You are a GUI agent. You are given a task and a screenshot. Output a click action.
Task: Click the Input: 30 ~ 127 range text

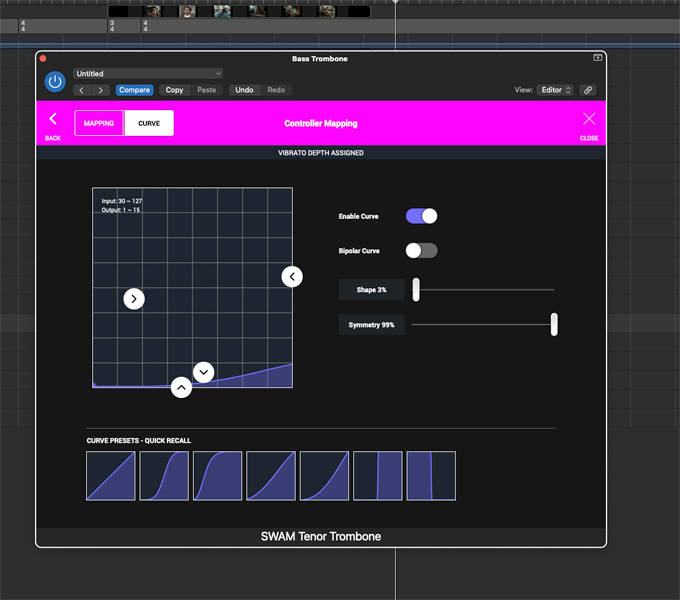122,201
